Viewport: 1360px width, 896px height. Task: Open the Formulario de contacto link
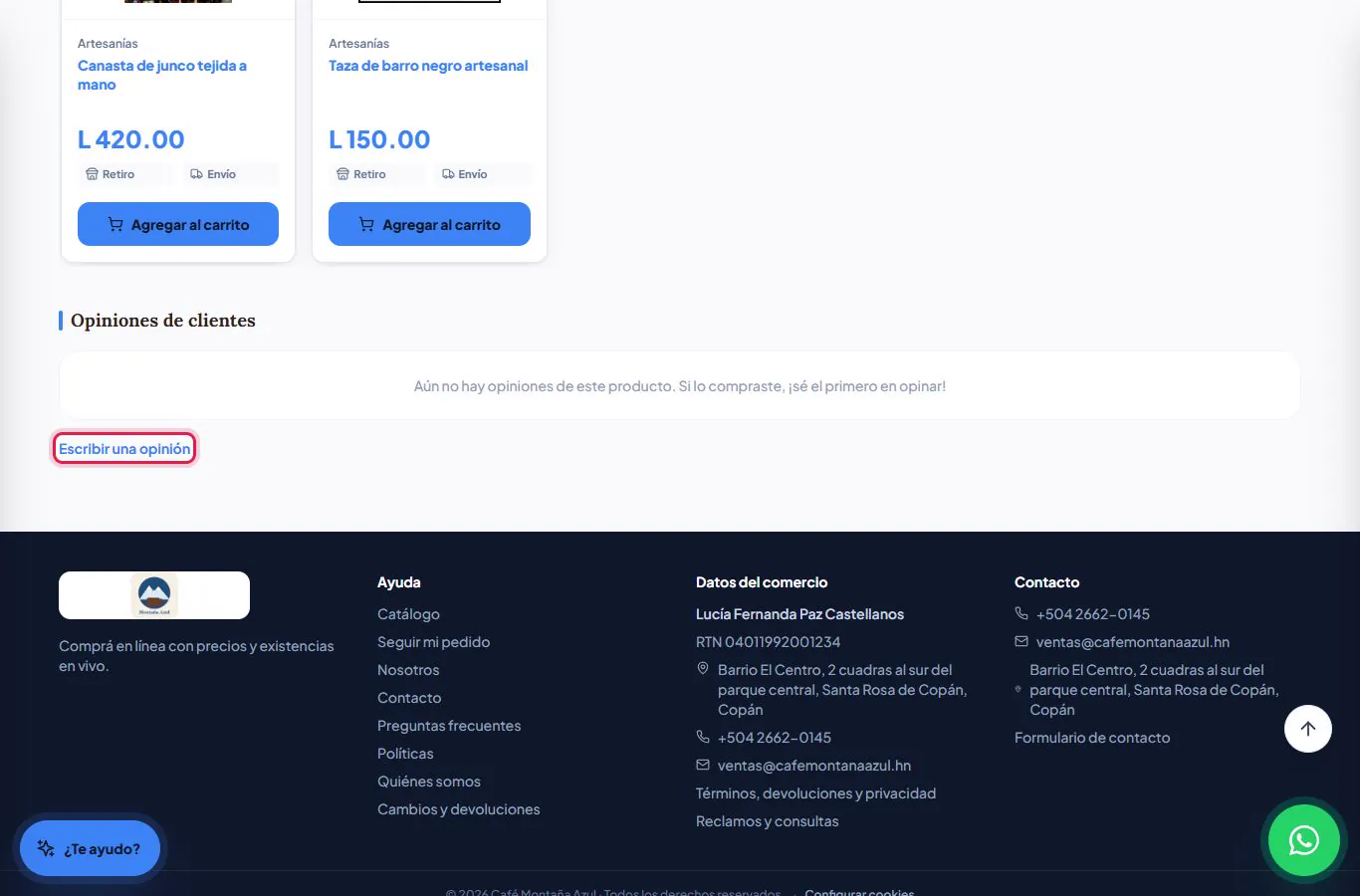coord(1092,738)
